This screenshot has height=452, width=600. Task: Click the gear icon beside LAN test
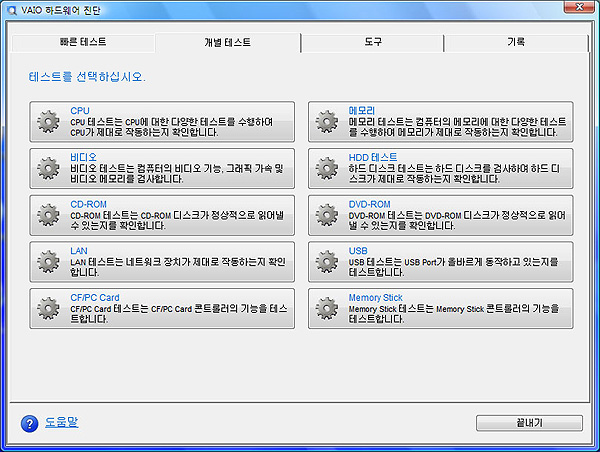pyautogui.click(x=48, y=262)
